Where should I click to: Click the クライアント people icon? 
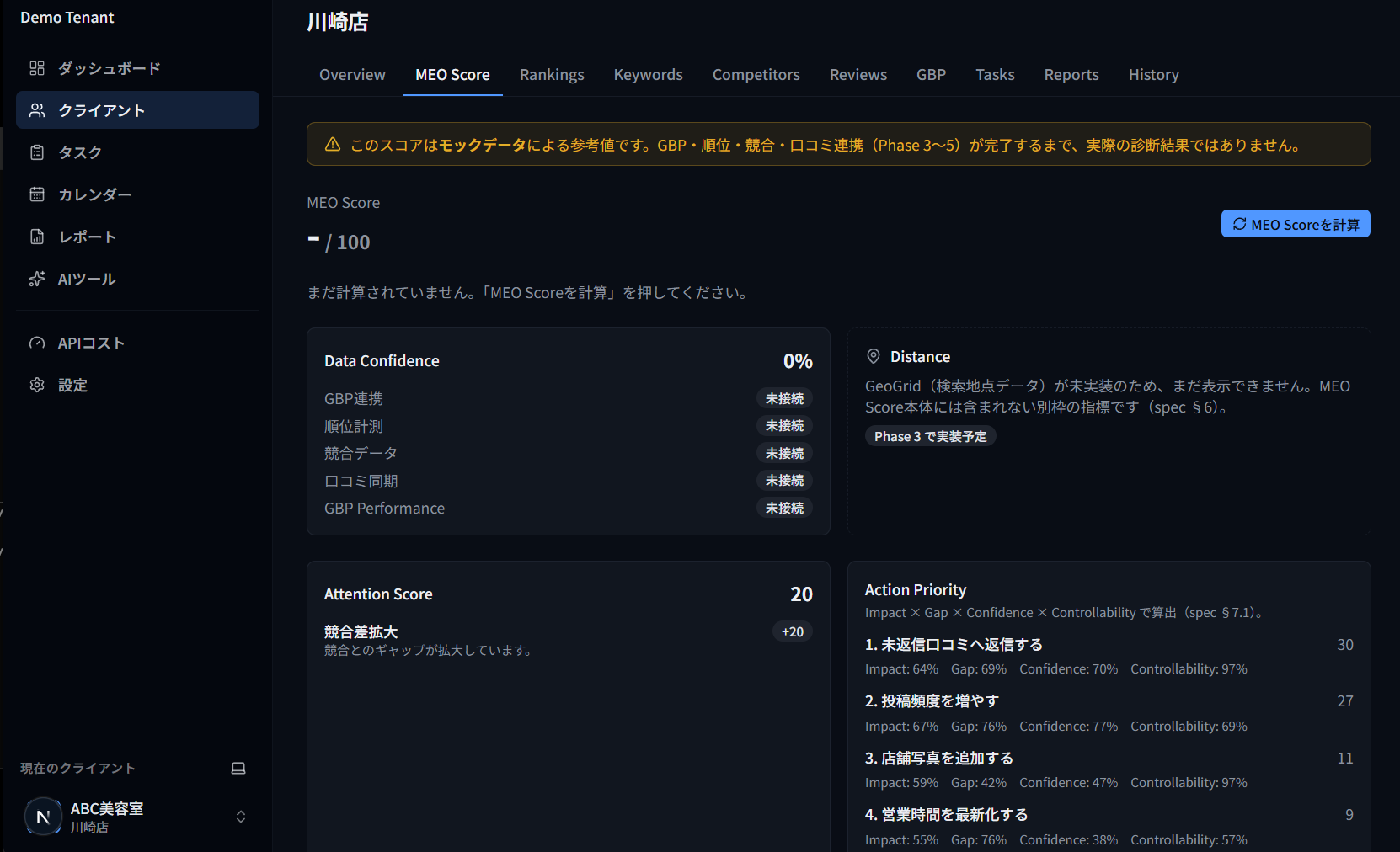coord(37,110)
